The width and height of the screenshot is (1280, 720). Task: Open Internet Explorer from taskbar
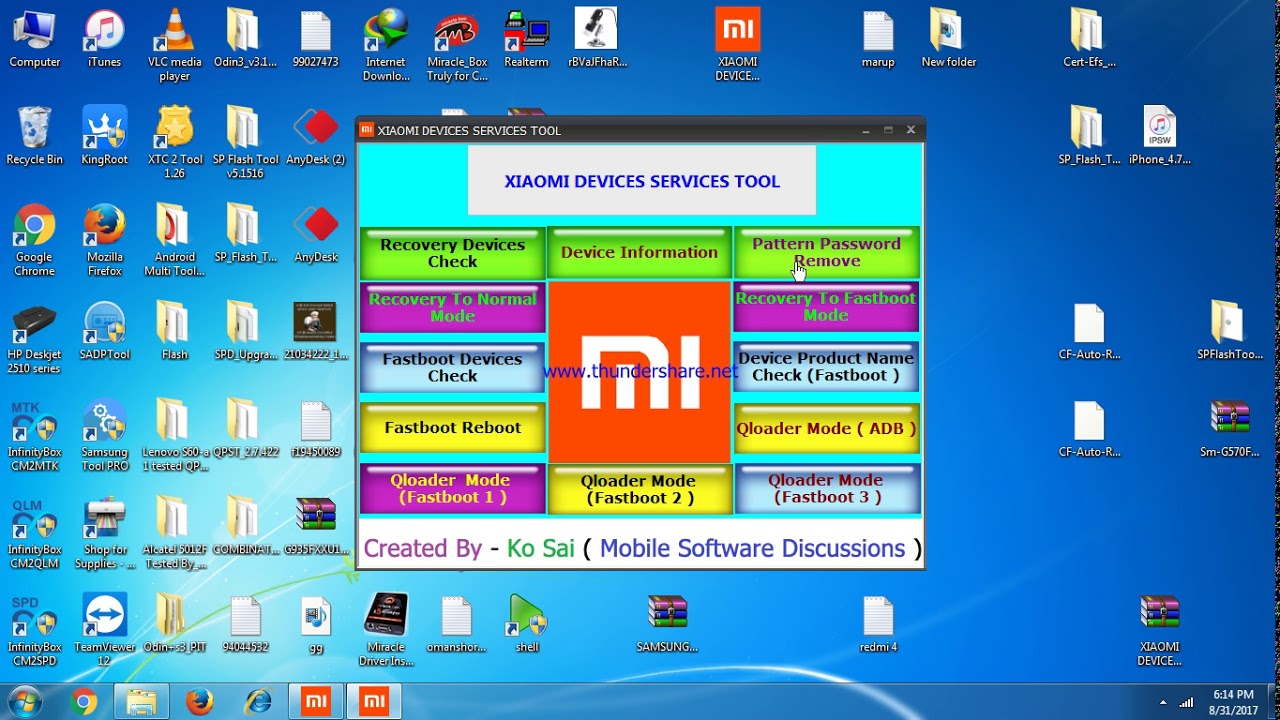coord(258,702)
